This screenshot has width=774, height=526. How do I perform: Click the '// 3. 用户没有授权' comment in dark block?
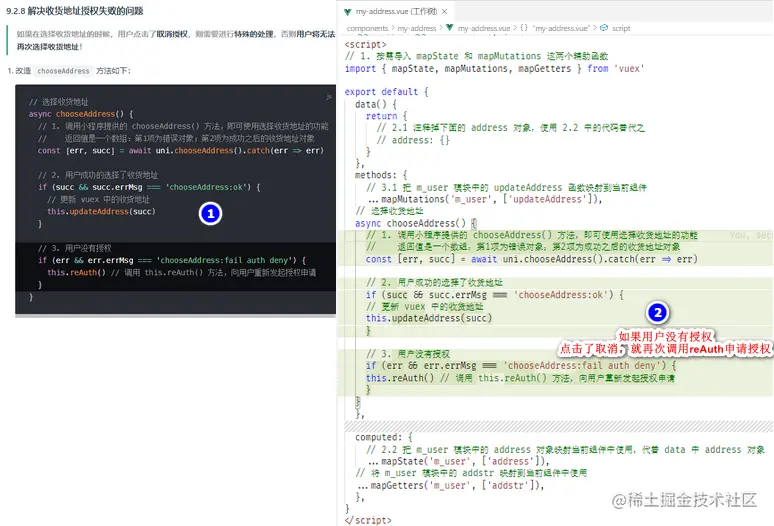coord(75,248)
